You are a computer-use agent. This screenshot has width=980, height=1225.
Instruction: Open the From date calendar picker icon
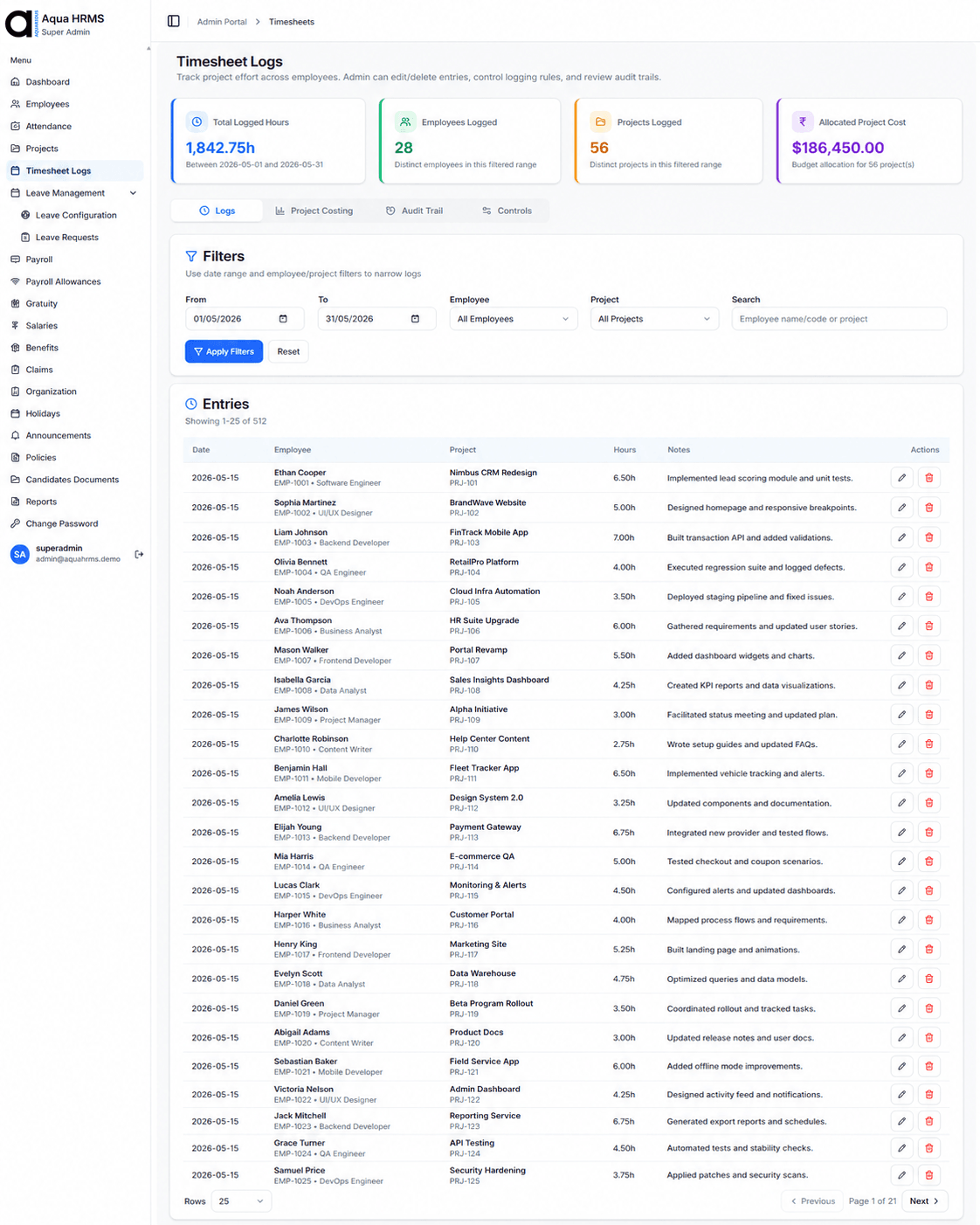(x=283, y=319)
